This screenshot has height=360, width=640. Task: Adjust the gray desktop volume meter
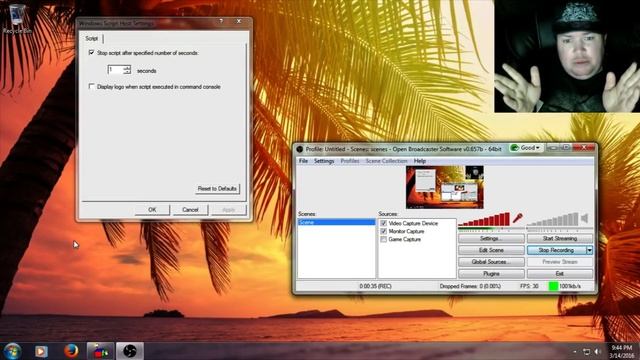click(553, 219)
